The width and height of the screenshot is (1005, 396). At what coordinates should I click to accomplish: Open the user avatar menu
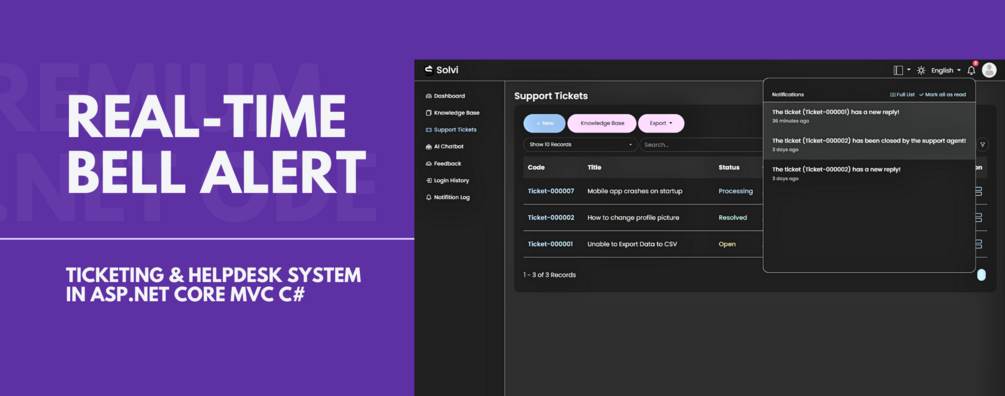point(989,70)
